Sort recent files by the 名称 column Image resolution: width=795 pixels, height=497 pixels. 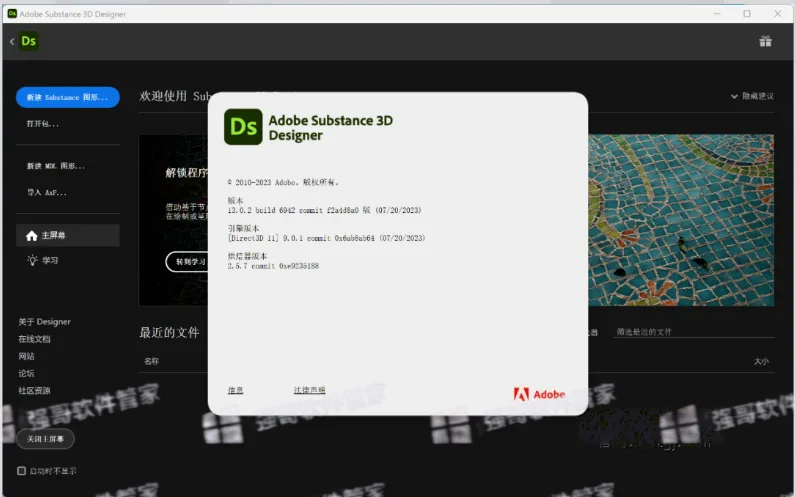152,361
